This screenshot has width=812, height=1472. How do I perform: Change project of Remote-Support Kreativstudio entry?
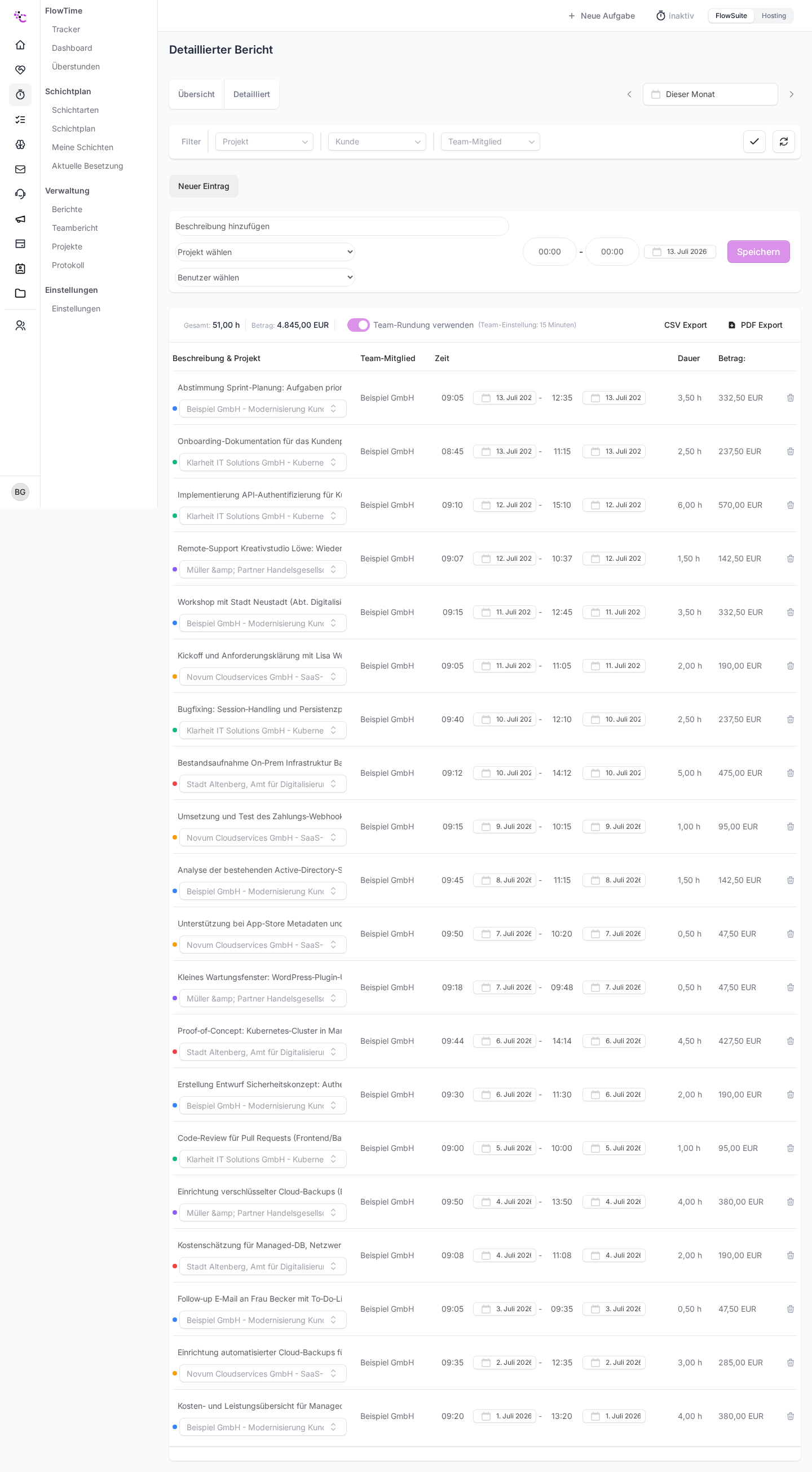pos(263,569)
